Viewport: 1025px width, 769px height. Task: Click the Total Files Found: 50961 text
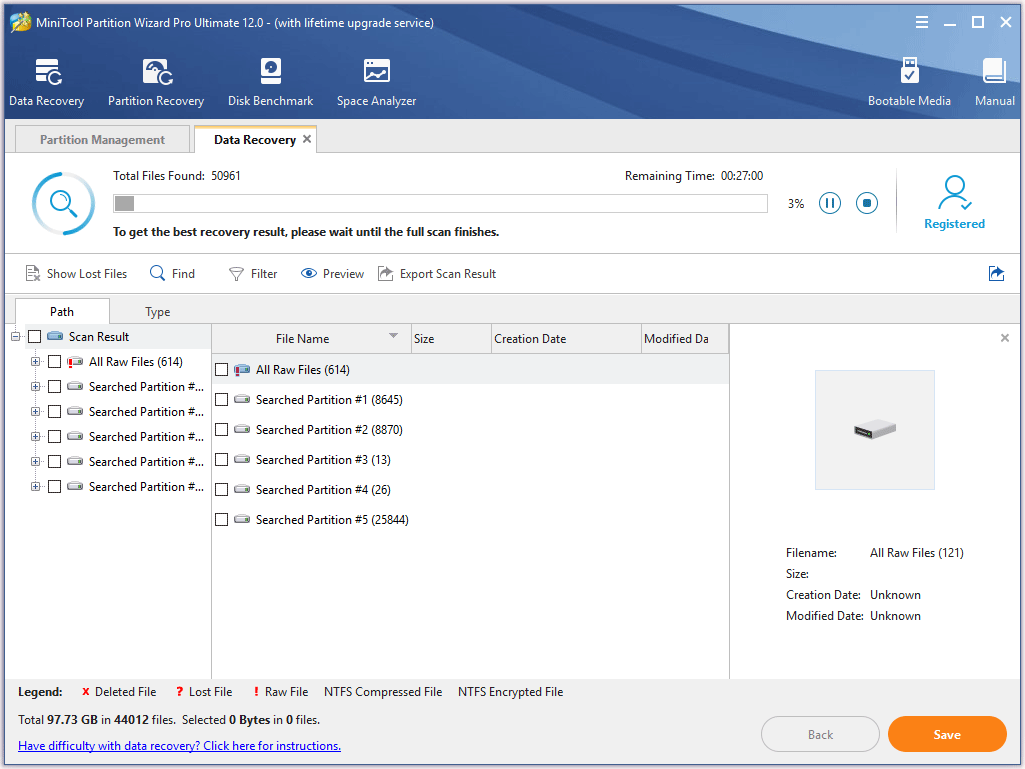[176, 175]
